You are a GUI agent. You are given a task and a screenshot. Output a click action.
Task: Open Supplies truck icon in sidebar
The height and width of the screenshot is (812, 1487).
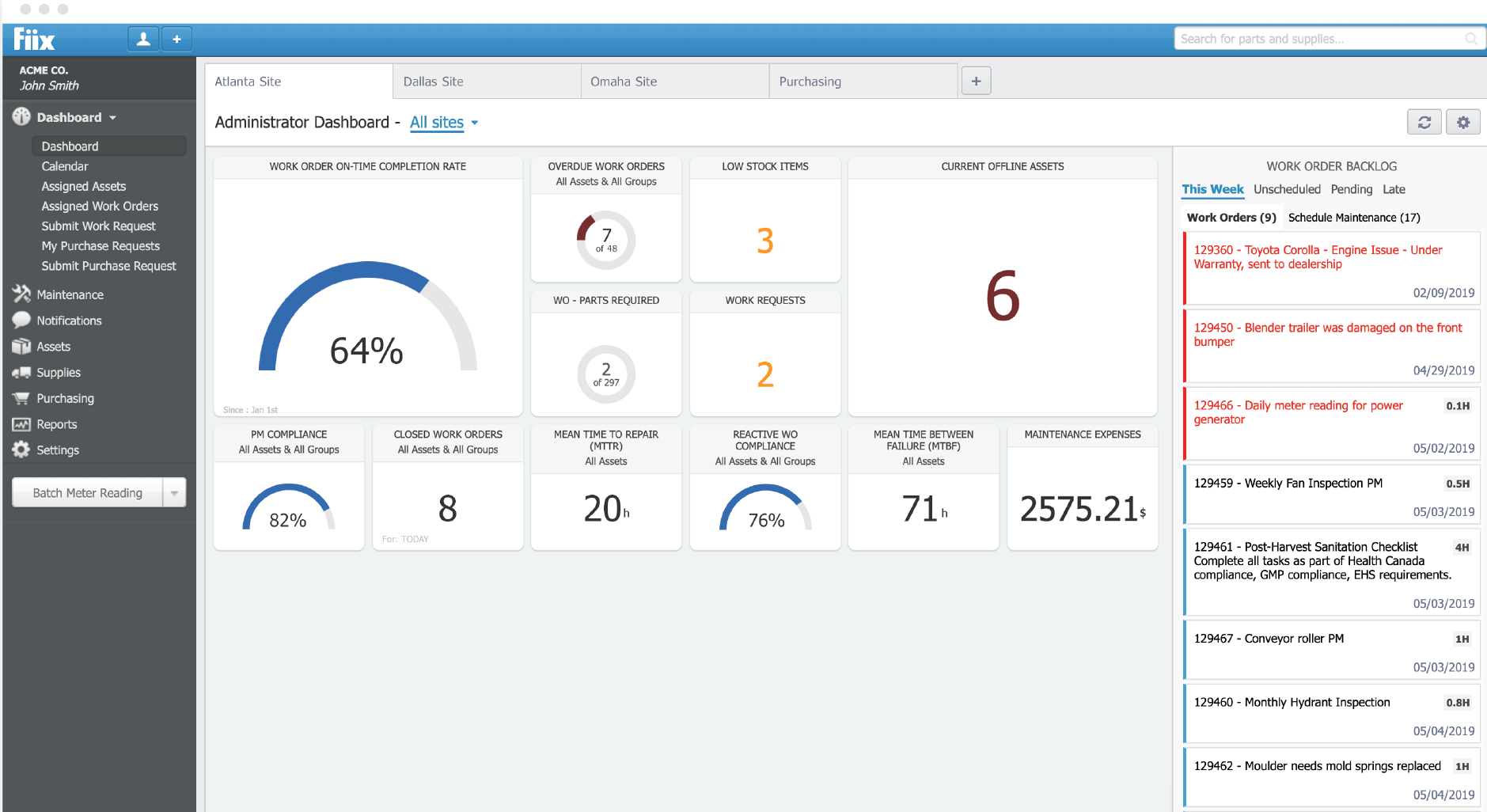[x=21, y=373]
